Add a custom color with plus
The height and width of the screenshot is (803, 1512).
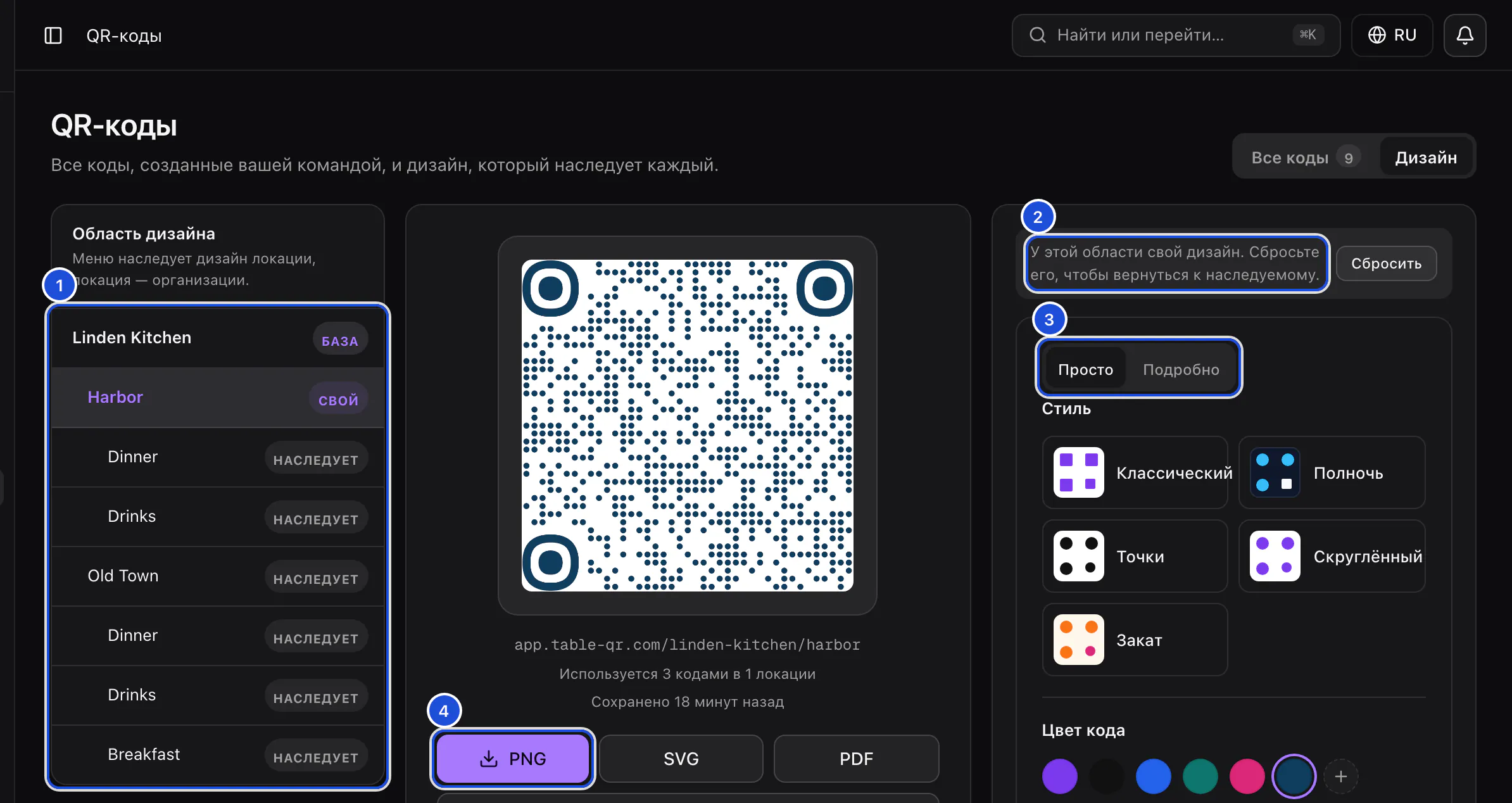1340,776
